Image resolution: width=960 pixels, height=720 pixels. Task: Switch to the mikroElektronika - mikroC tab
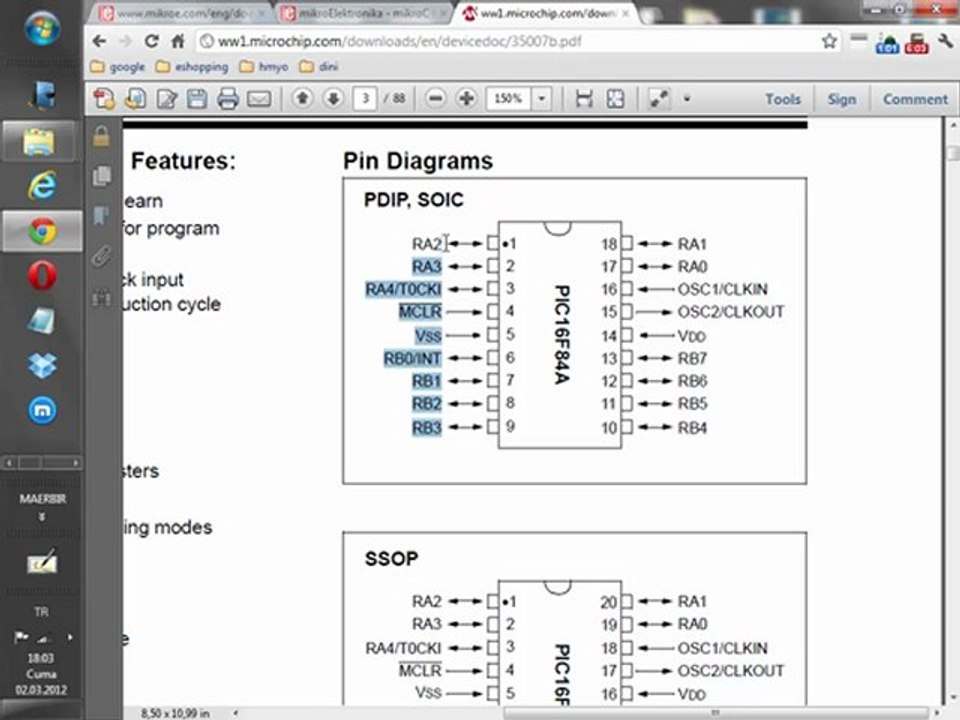pyautogui.click(x=363, y=13)
